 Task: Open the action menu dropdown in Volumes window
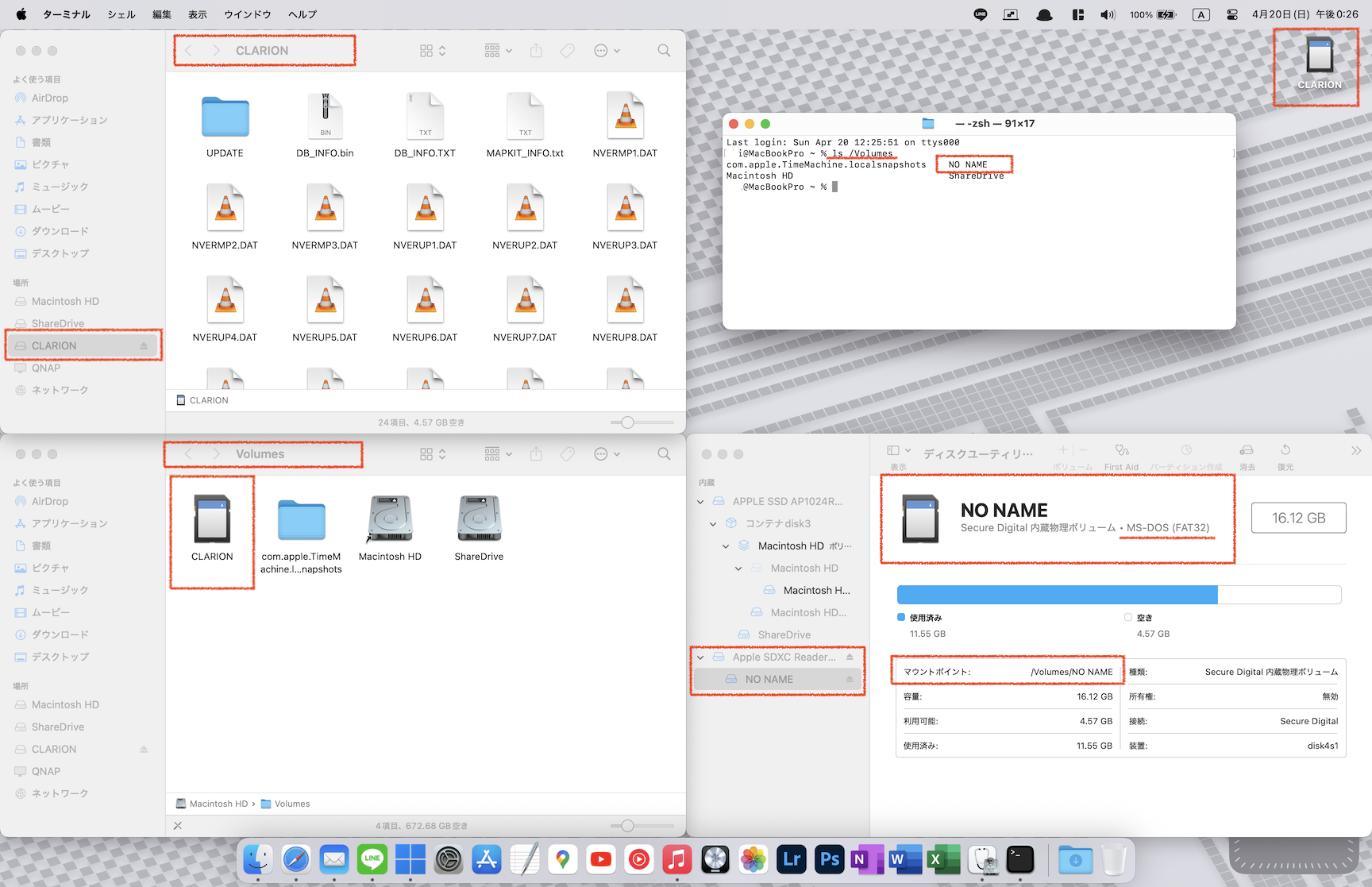point(607,454)
